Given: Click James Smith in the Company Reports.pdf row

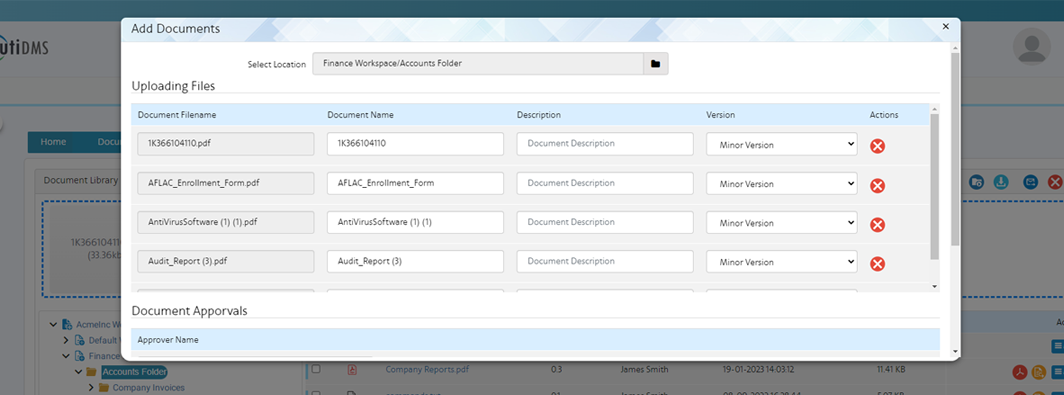Looking at the screenshot, I should (644, 369).
